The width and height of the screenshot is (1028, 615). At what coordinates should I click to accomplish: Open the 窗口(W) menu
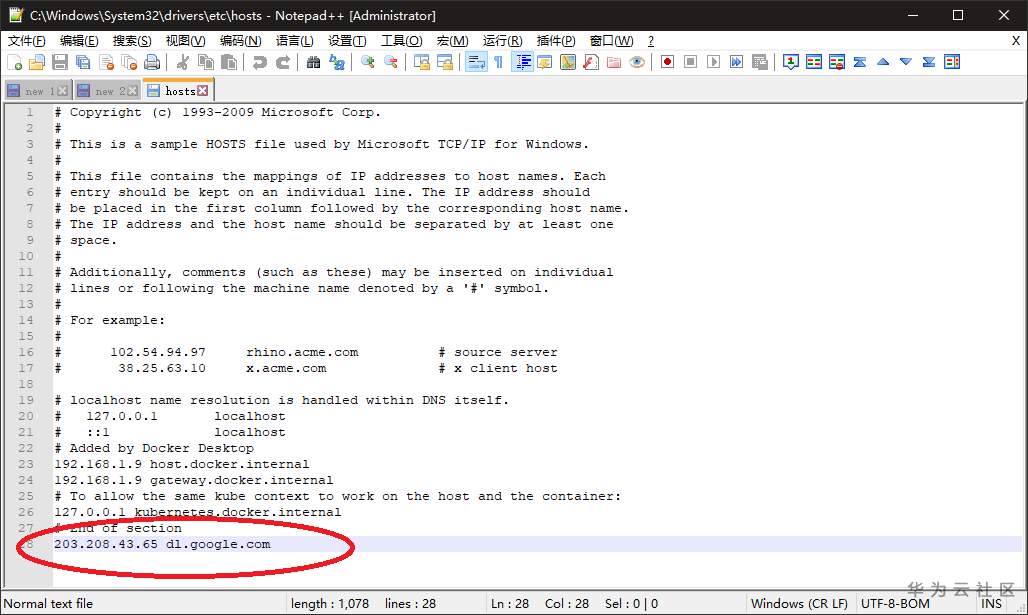coord(612,41)
